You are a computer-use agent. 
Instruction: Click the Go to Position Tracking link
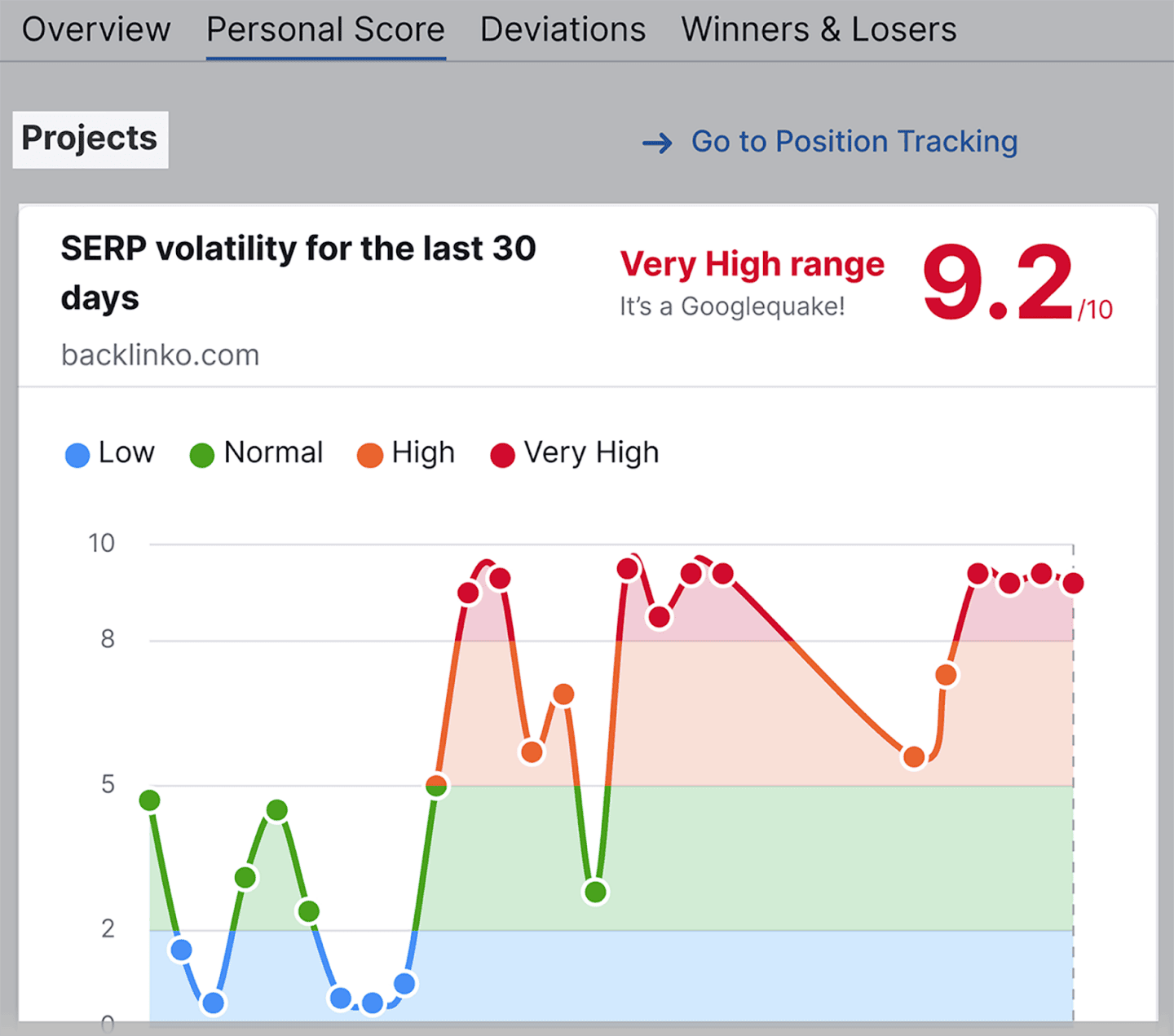(x=854, y=141)
